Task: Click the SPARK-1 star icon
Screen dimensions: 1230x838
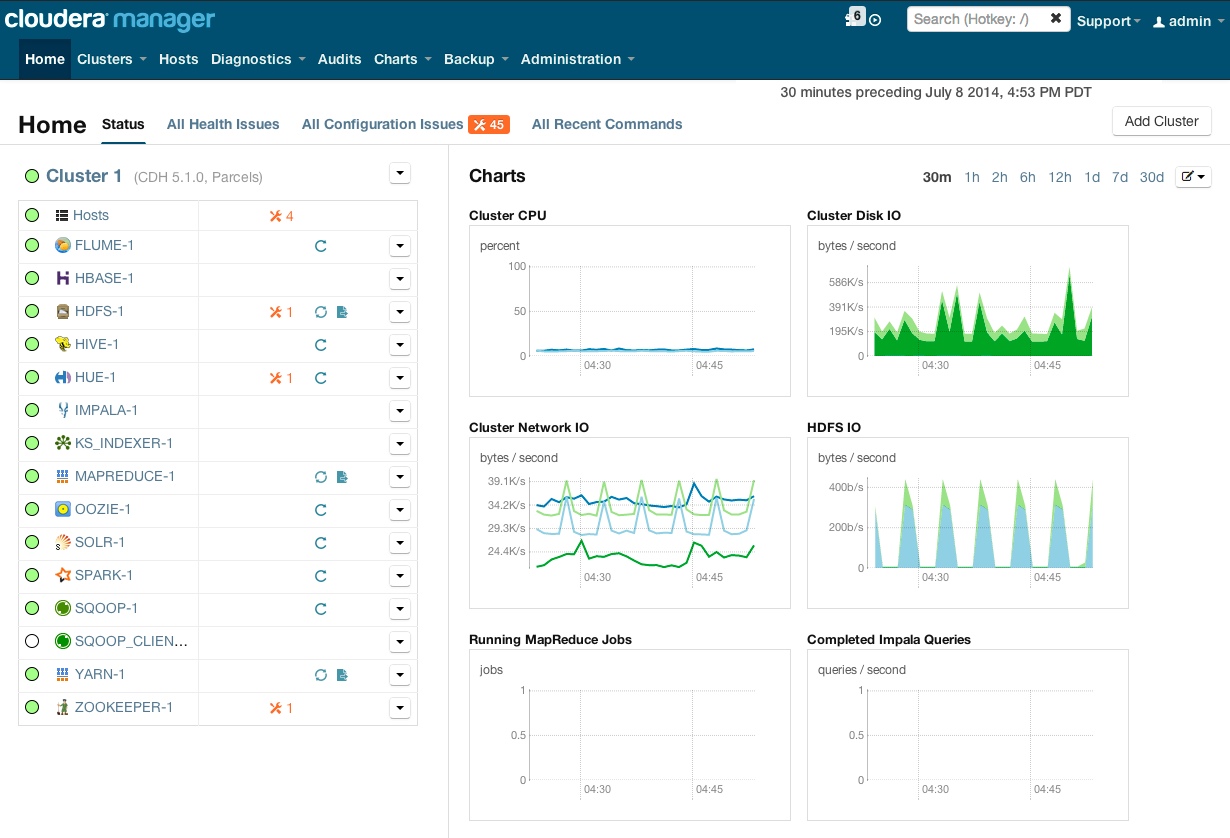Action: coord(62,575)
